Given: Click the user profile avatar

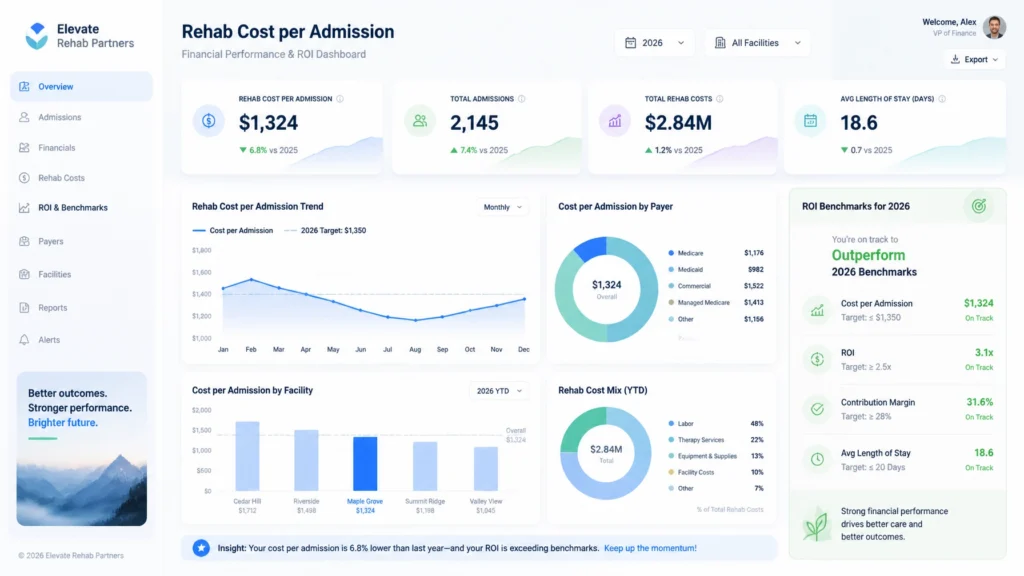Looking at the screenshot, I should pyautogui.click(x=994, y=27).
